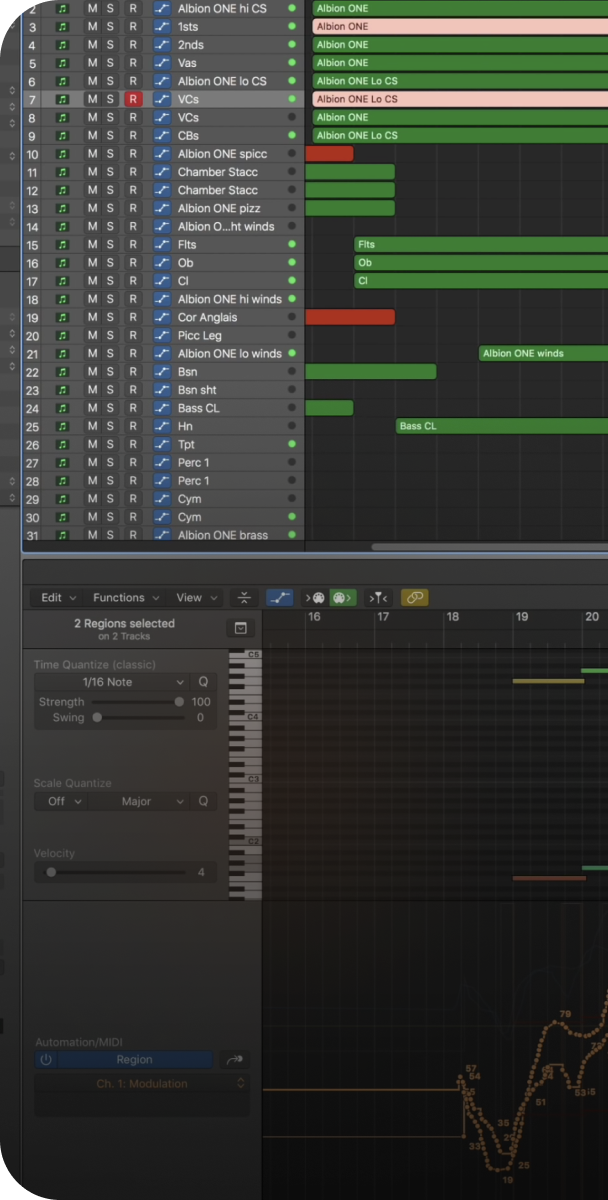Click the Q button beside Major scale
The width and height of the screenshot is (608, 1200).
[203, 802]
